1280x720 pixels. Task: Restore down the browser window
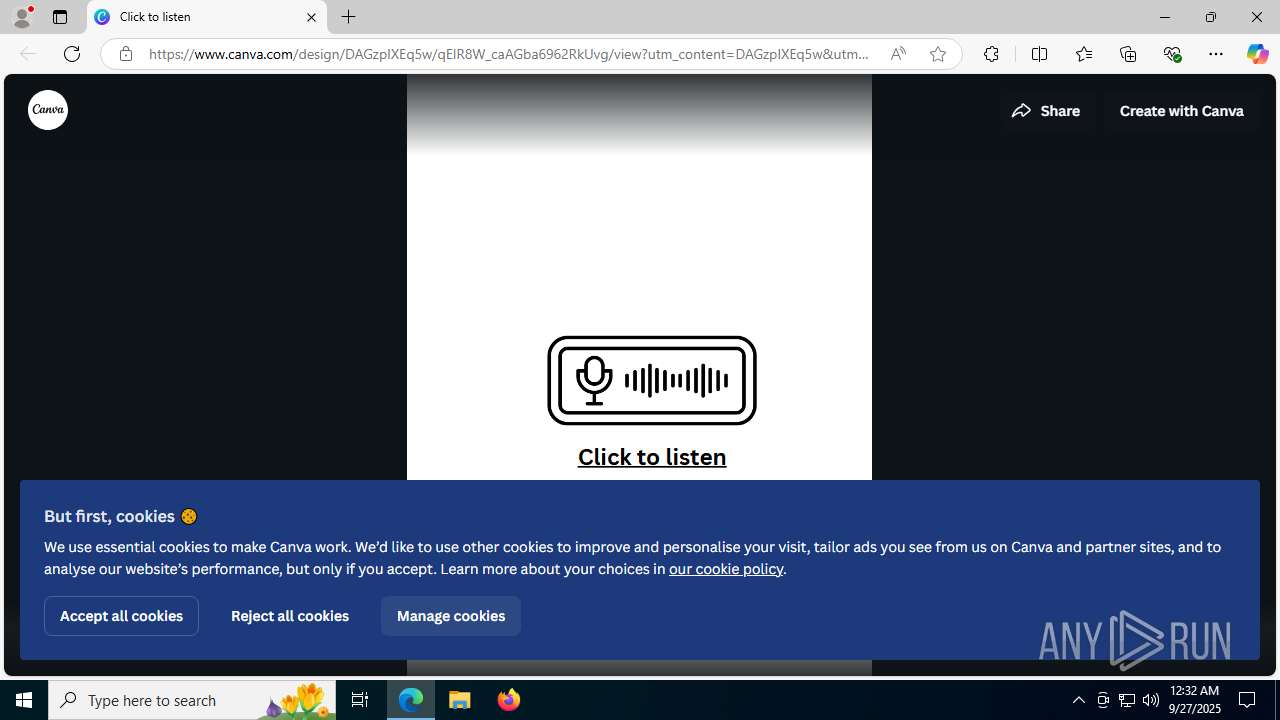pyautogui.click(x=1211, y=17)
